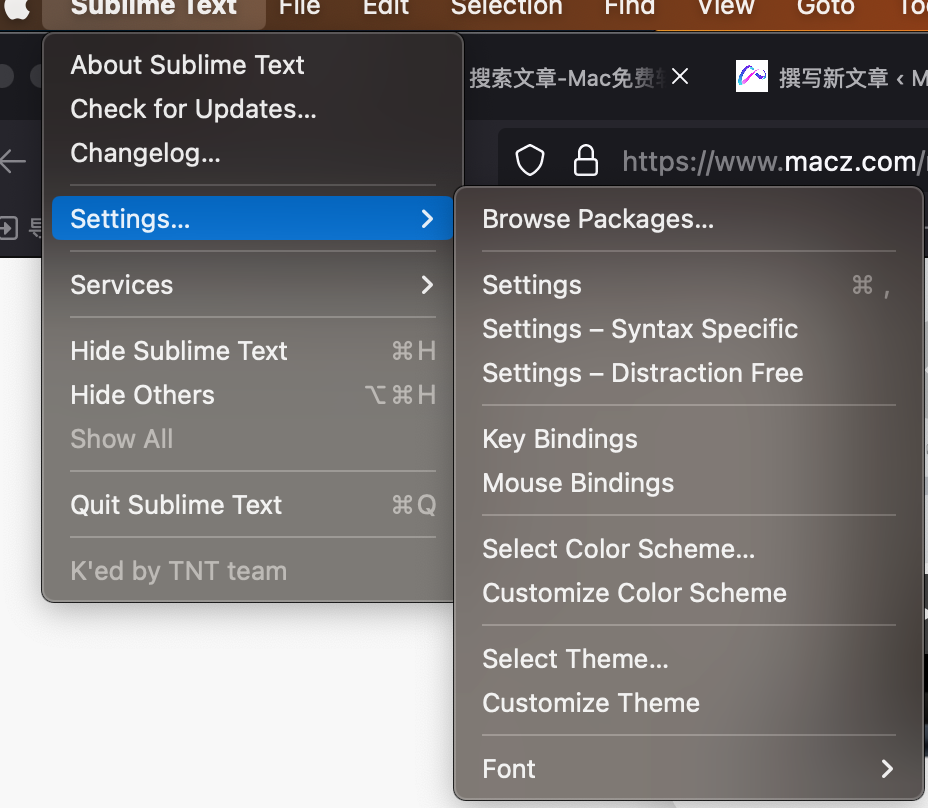This screenshot has width=928, height=808.
Task: Click the favicon on the 撰写新文章 tab
Action: (x=752, y=77)
